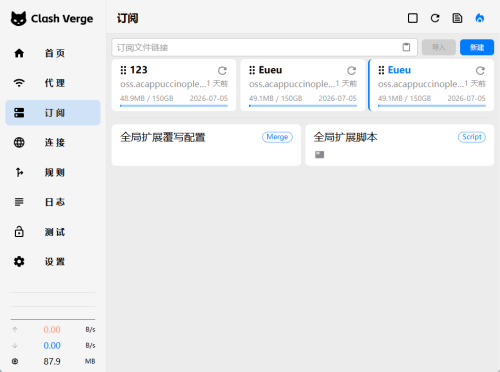The height and width of the screenshot is (372, 500).
Task: Click the lock icon beside 测试
Action: (x=19, y=231)
